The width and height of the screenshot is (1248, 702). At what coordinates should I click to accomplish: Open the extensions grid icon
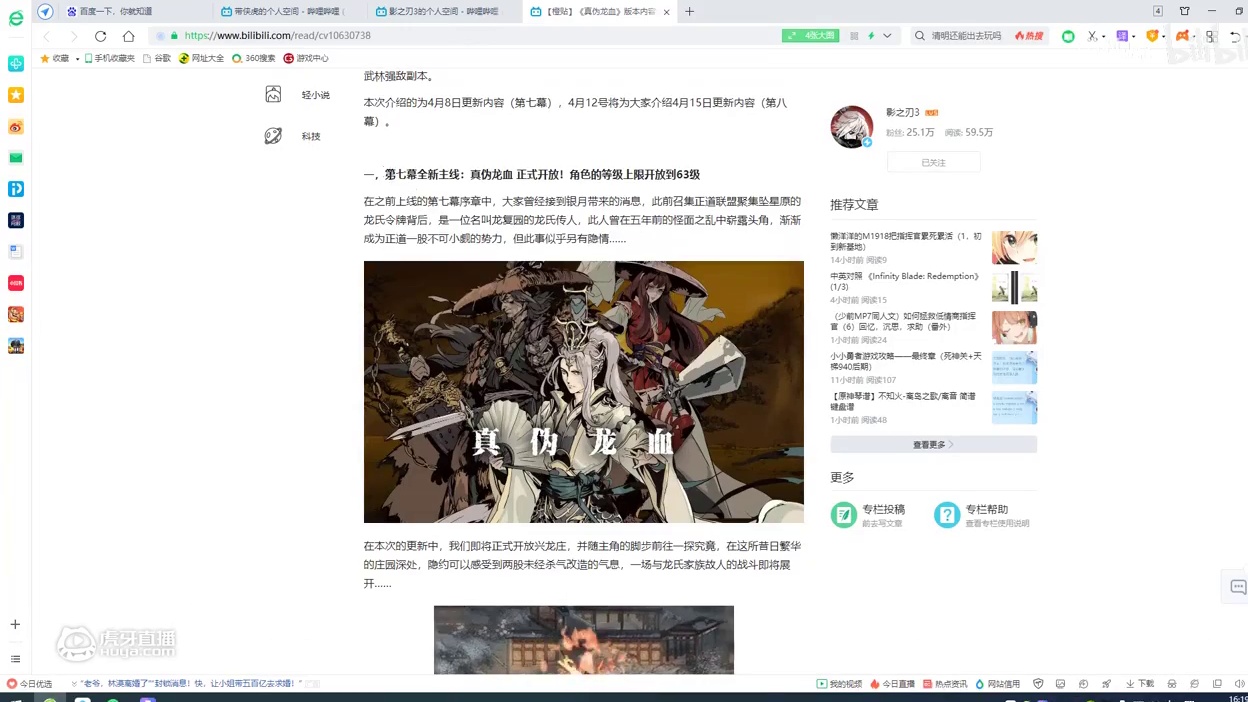click(x=1211, y=36)
